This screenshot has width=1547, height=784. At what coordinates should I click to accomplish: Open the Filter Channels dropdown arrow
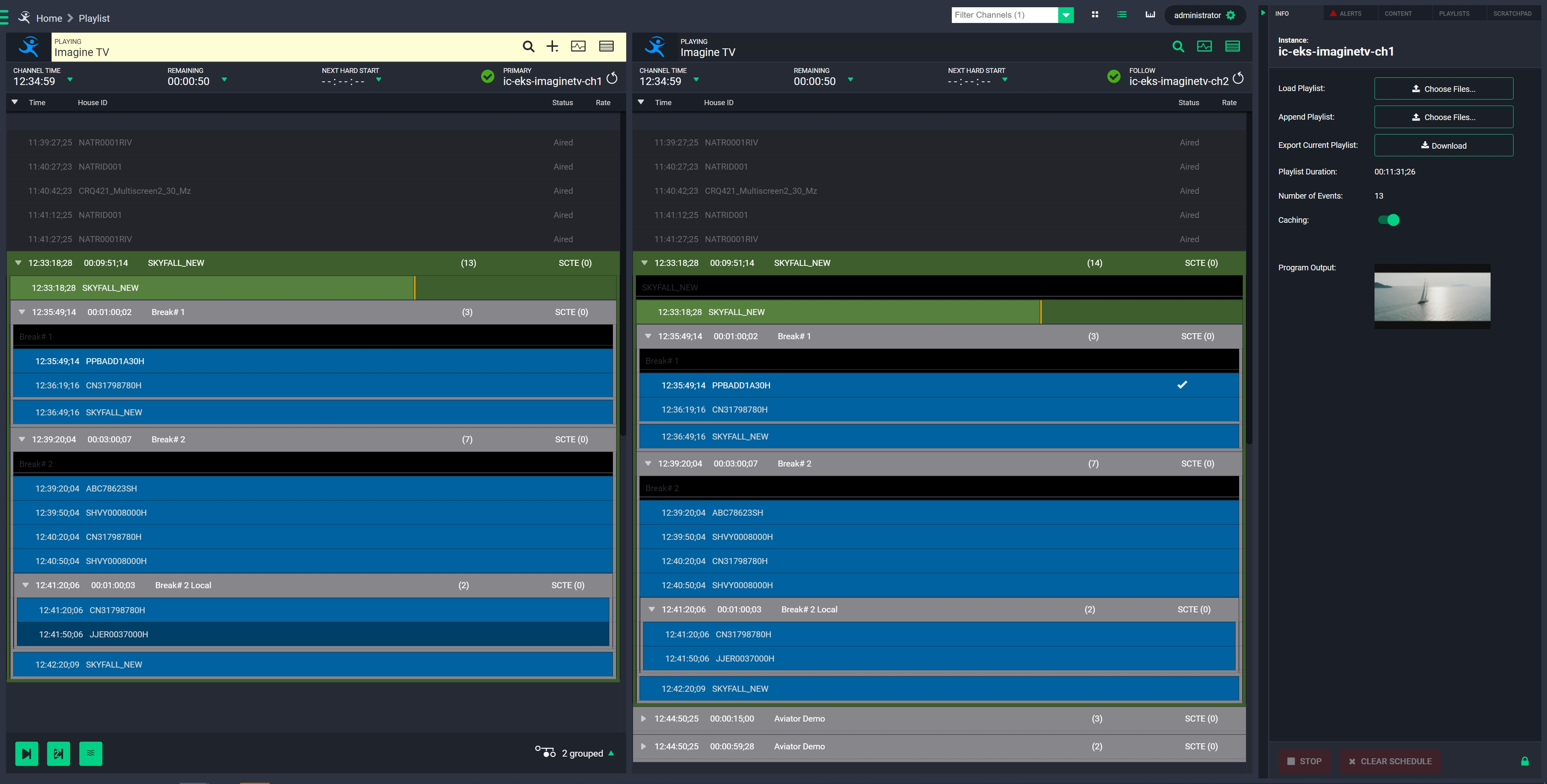pos(1065,15)
